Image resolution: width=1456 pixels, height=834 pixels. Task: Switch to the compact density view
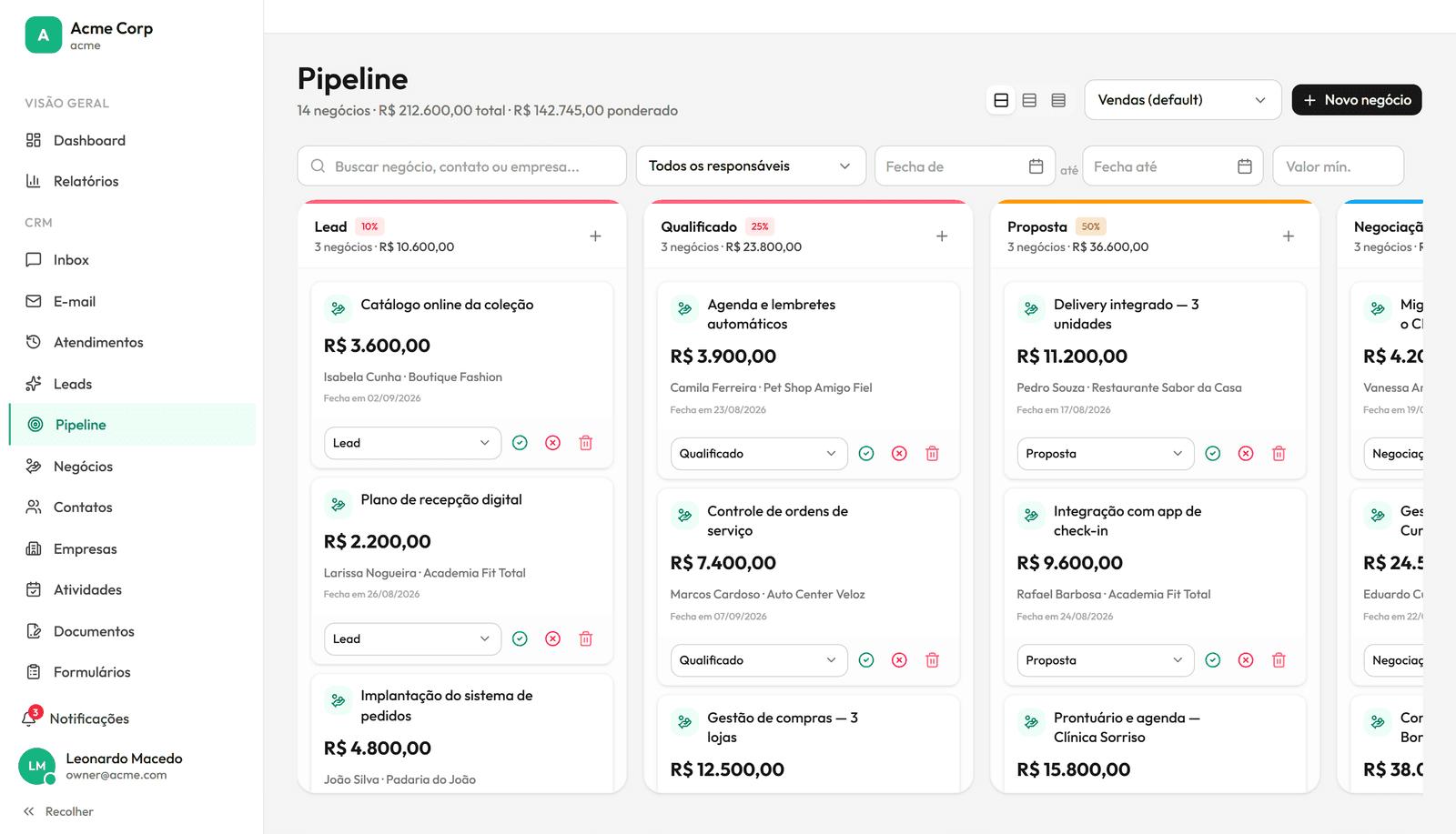pos(1058,100)
